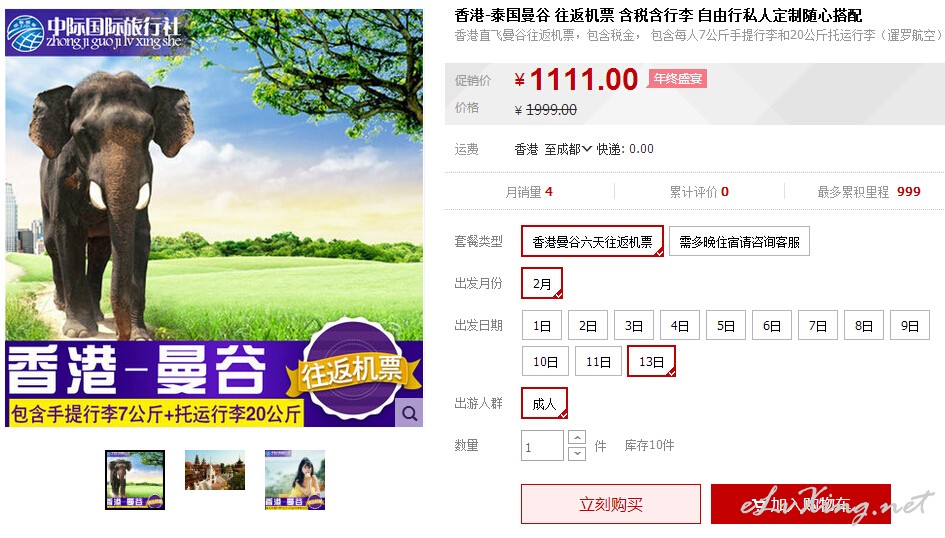Image resolution: width=945 pixels, height=538 pixels.
Task: Click the red add to cart button
Action: (801, 504)
